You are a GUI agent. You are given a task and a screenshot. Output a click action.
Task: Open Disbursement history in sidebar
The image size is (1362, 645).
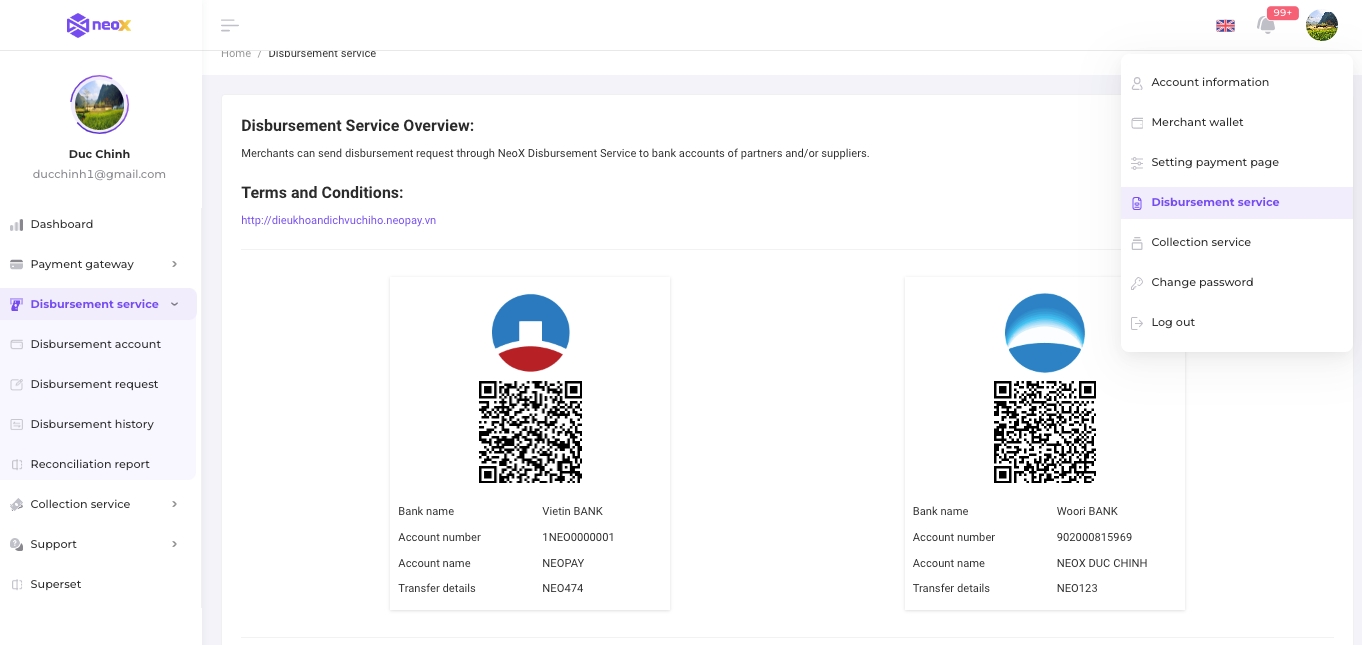pos(92,424)
